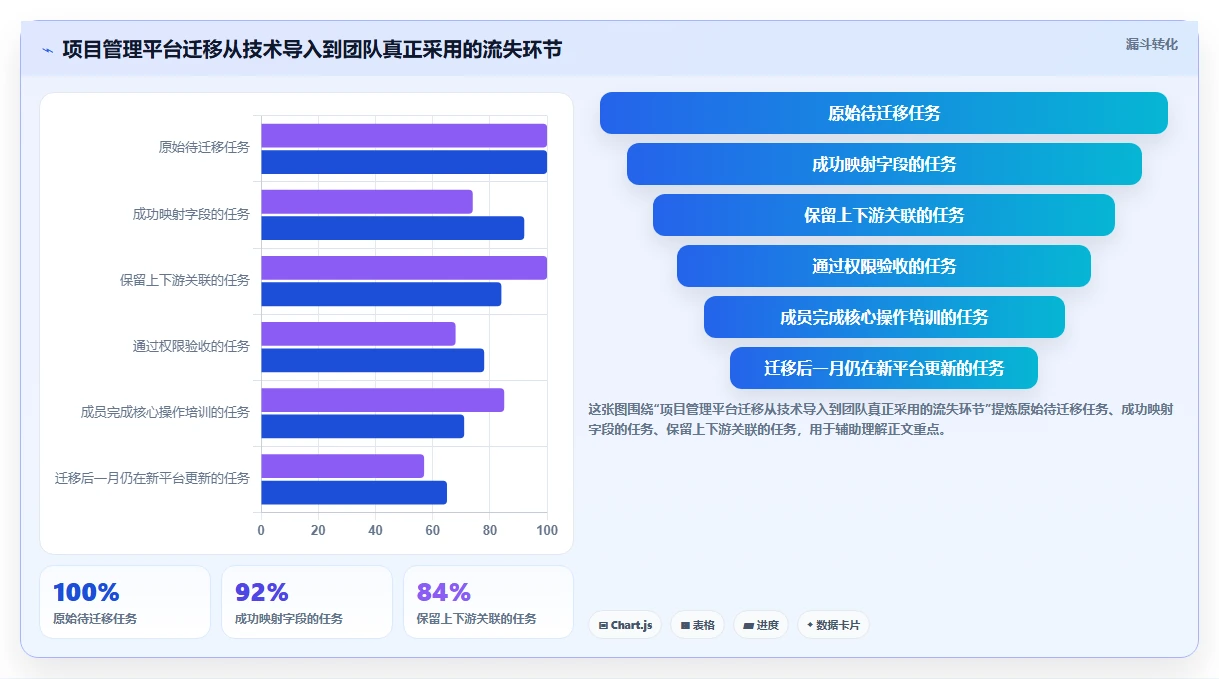1219x679 pixels.
Task: Click the 保留上下游关联的任务 chart axis label
Action: (185, 280)
